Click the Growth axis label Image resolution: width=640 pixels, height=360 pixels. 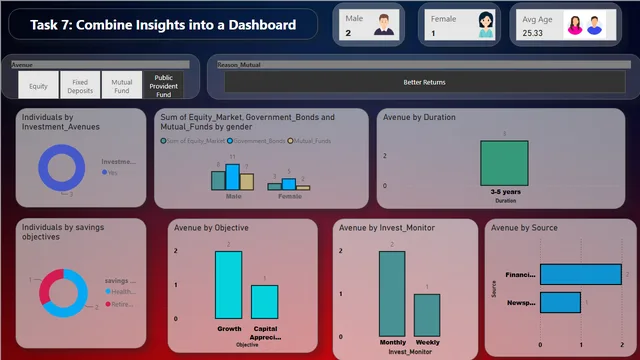pyautogui.click(x=229, y=329)
